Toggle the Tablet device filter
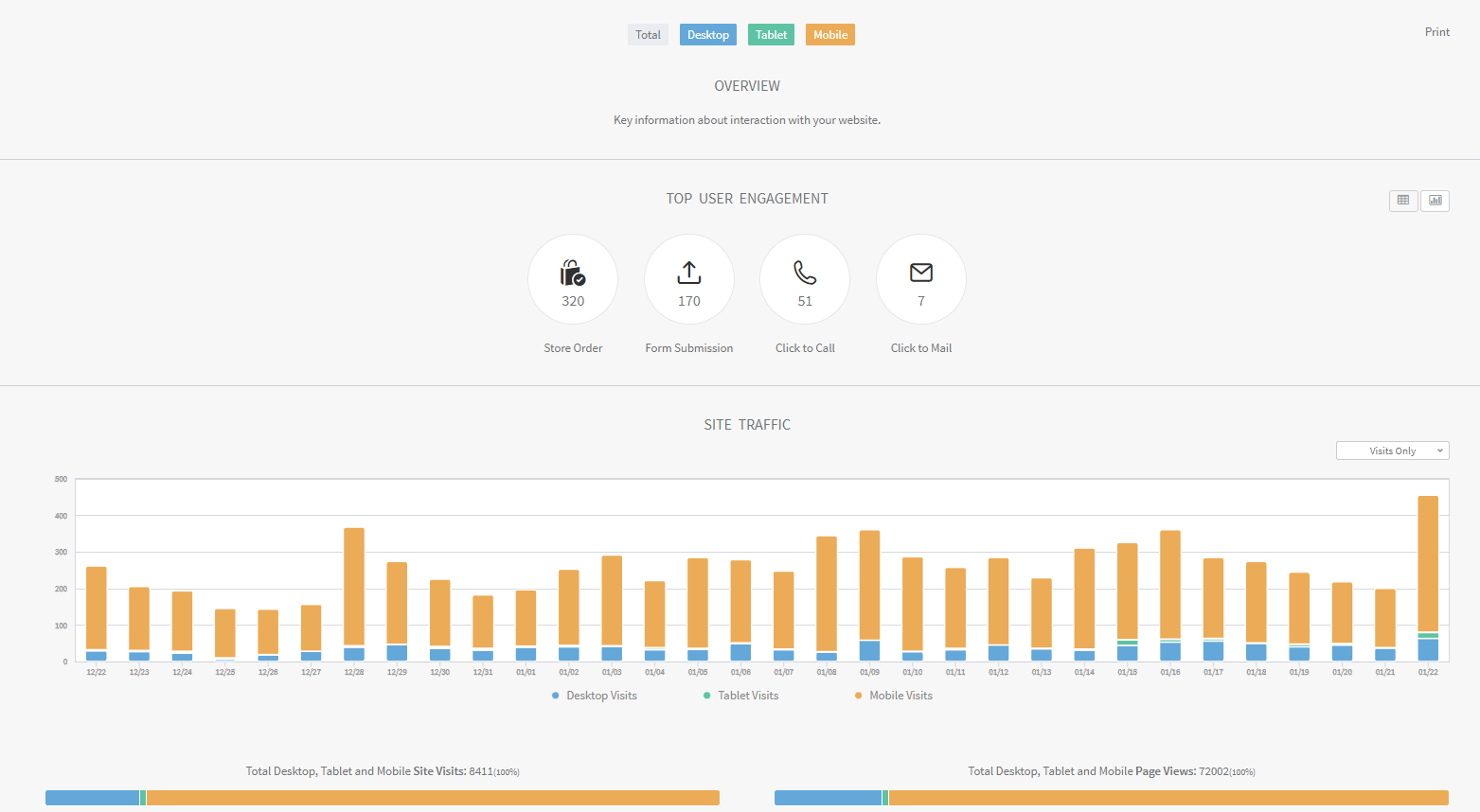 tap(771, 35)
